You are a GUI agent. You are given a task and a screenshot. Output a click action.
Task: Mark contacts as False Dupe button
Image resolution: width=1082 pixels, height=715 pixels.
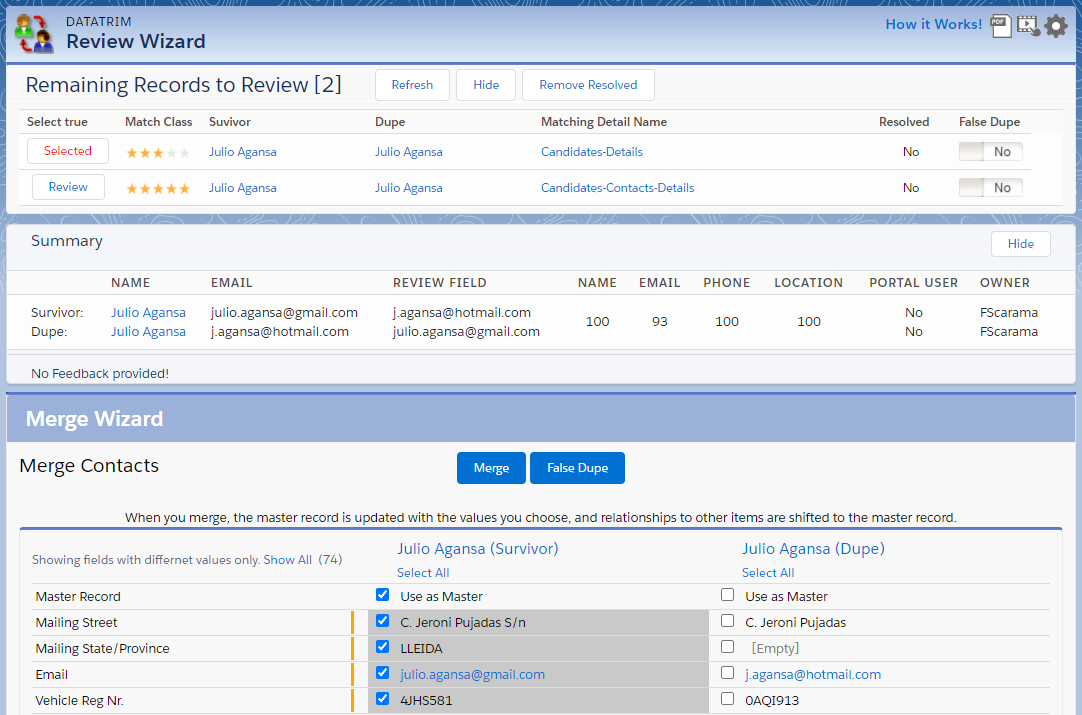577,468
